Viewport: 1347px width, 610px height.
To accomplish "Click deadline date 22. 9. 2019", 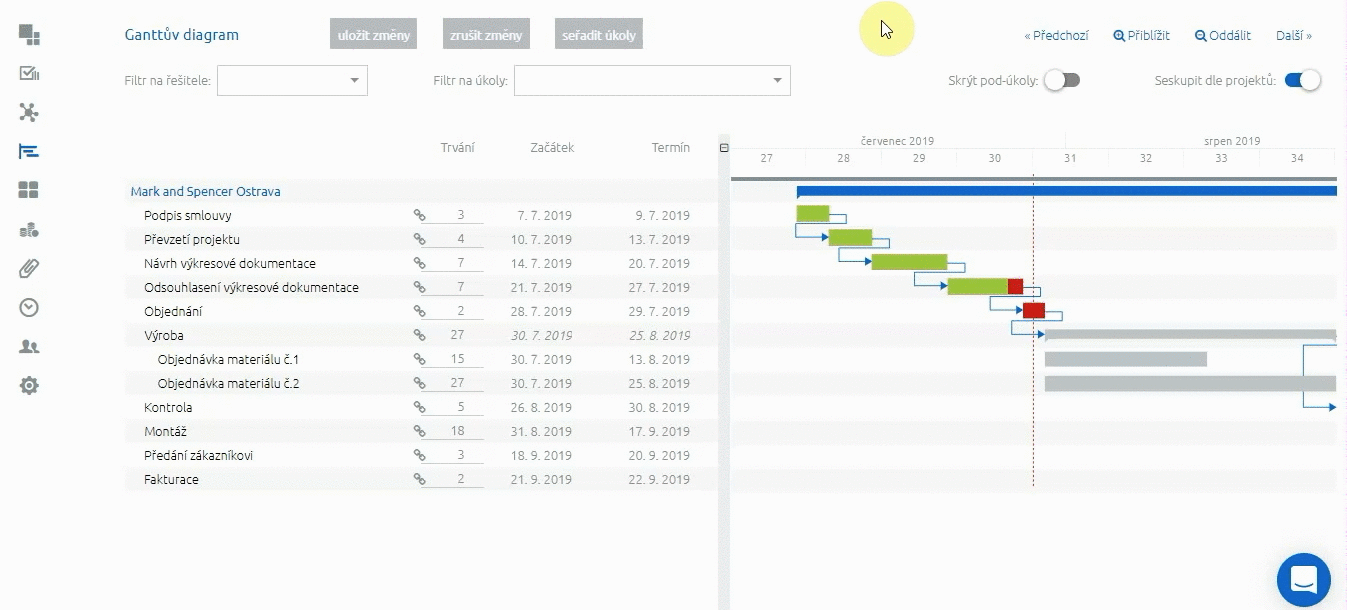I will pos(658,479).
